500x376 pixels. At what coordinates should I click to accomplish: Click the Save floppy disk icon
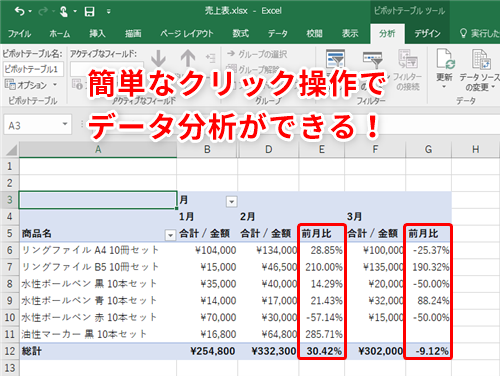pyautogui.click(x=89, y=12)
